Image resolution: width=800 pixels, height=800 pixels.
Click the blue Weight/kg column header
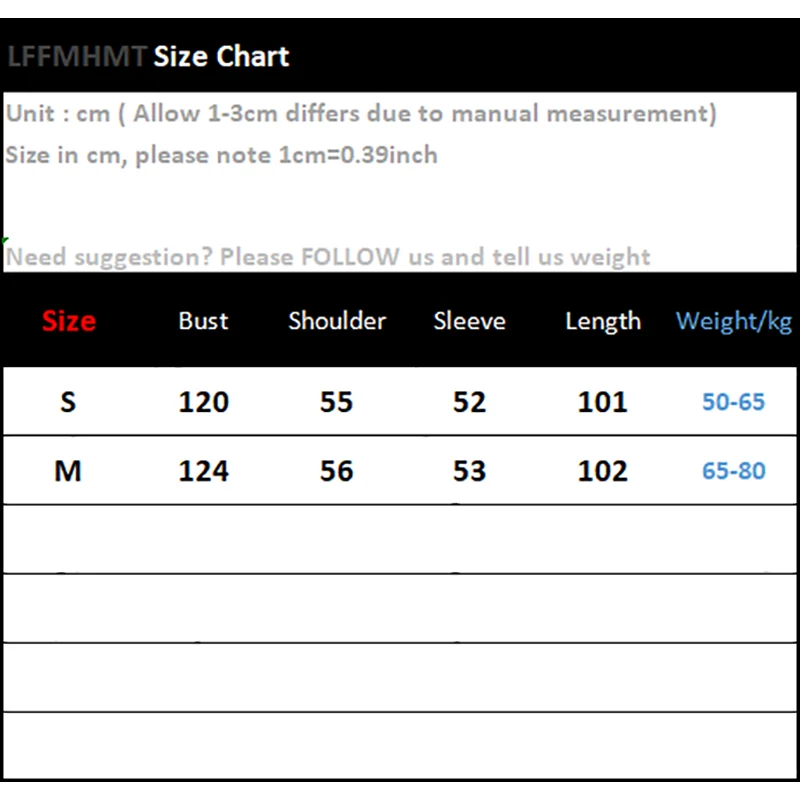[734, 321]
